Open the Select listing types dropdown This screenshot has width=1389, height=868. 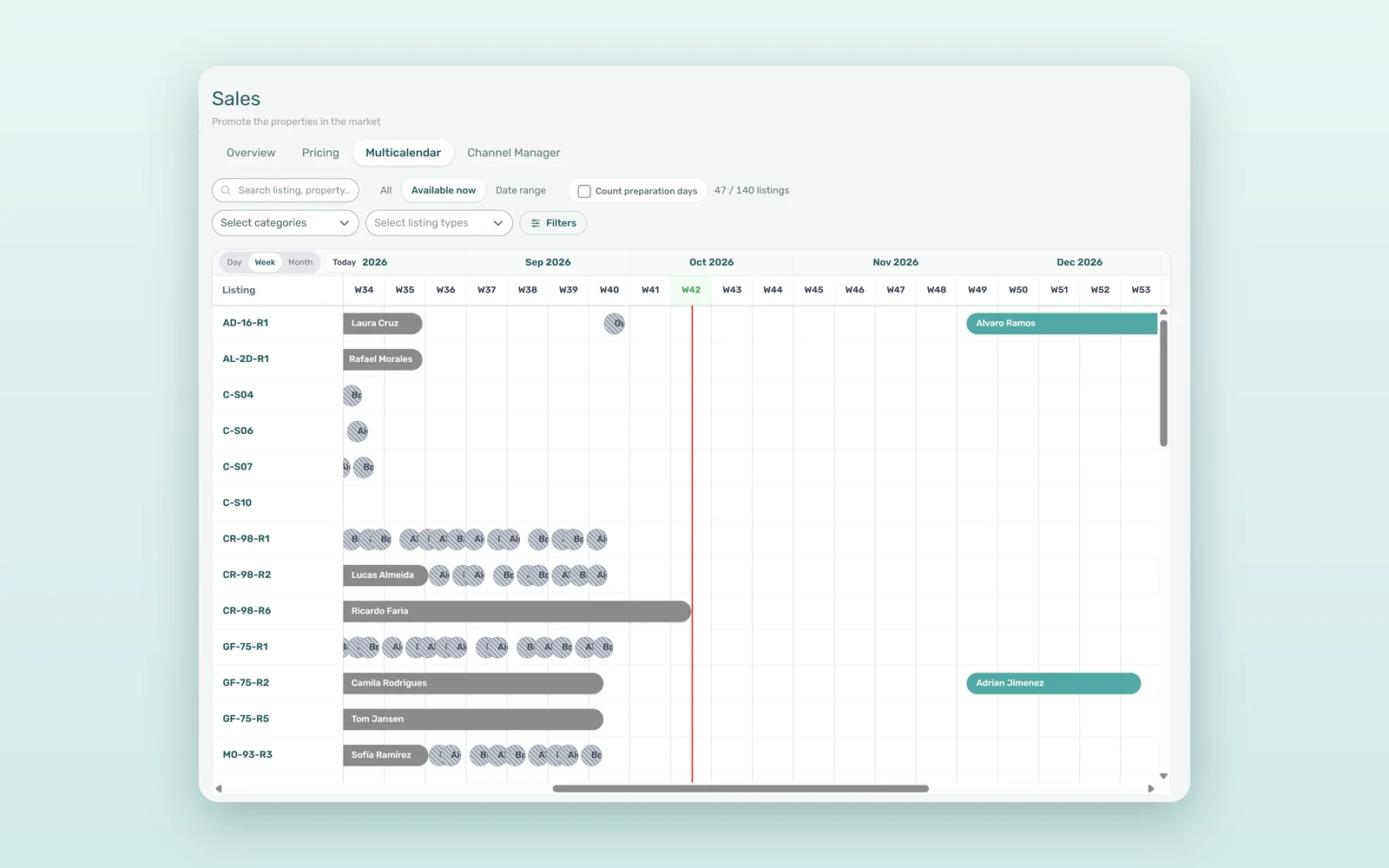click(x=438, y=223)
